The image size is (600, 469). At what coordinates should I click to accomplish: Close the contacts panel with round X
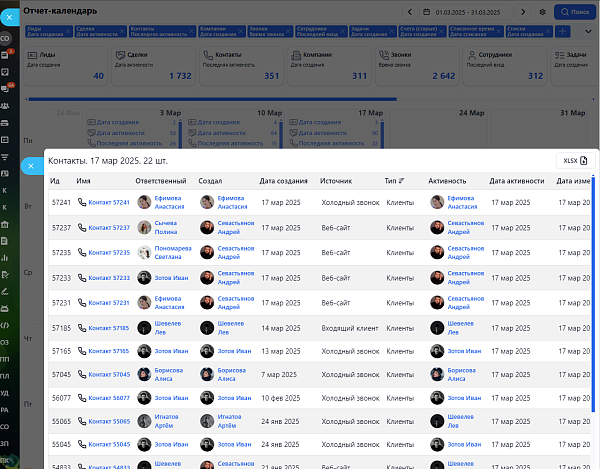coord(31,166)
